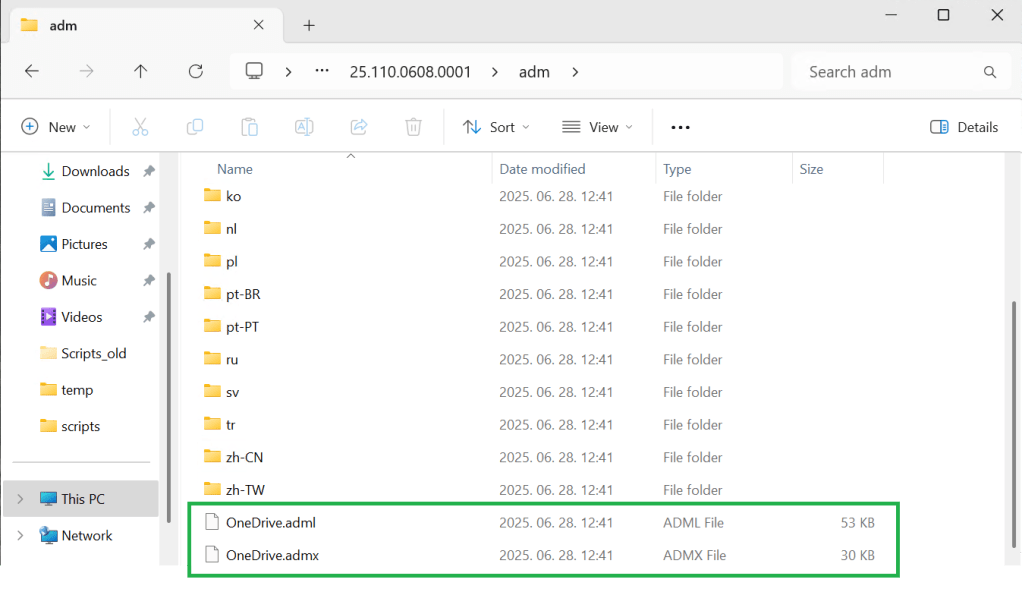Refresh the current folder view
Viewport: 1022px width, 592px height.
pyautogui.click(x=196, y=71)
